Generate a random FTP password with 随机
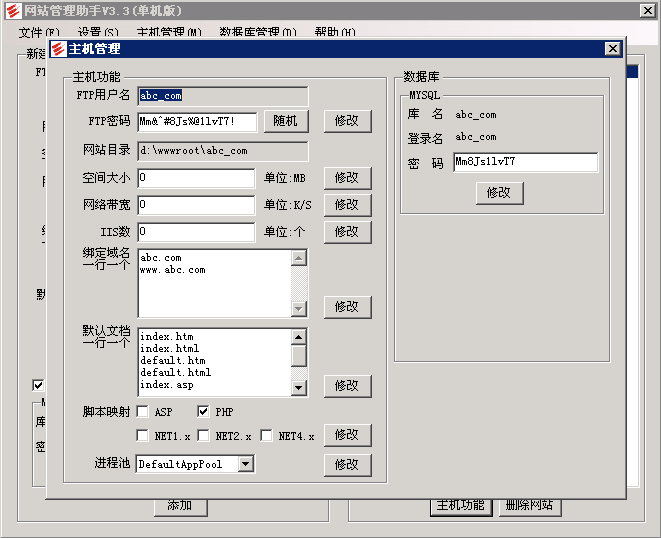This screenshot has height=538, width=661. click(x=286, y=121)
